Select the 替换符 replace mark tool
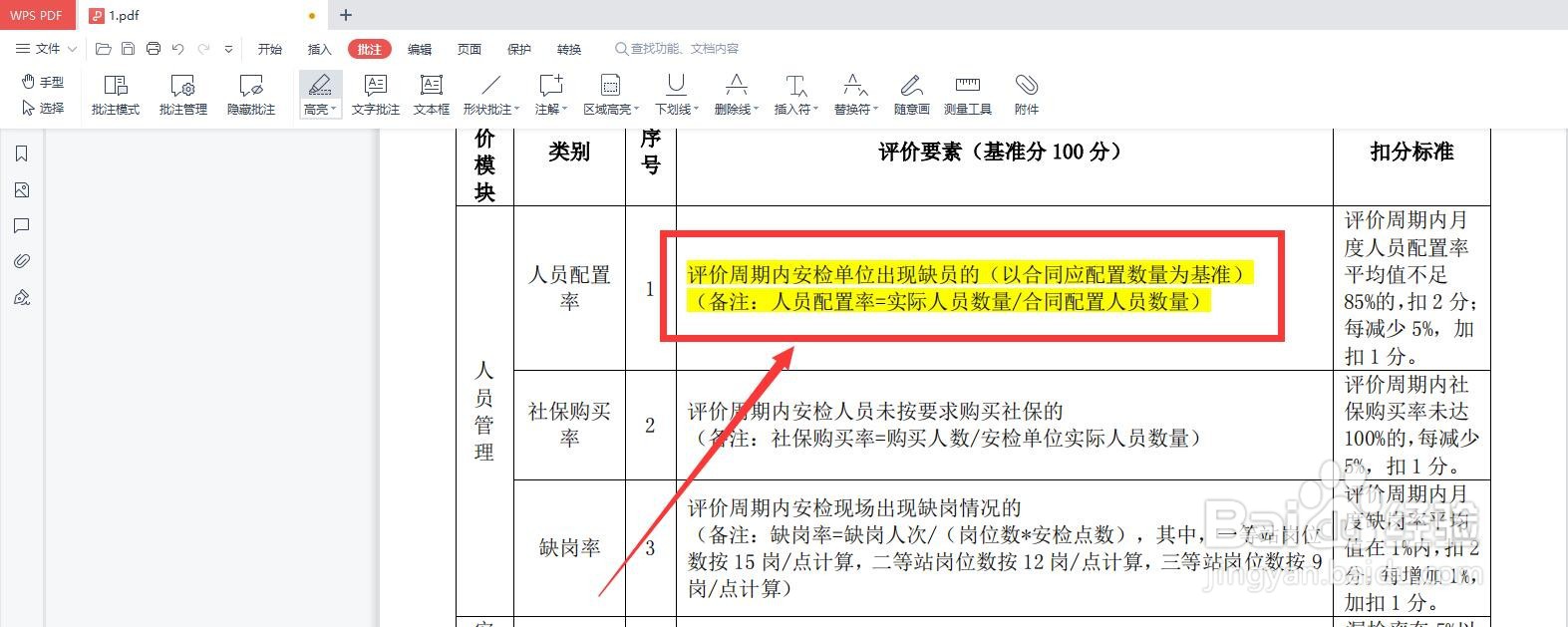This screenshot has height=627, width=1568. 854,86
